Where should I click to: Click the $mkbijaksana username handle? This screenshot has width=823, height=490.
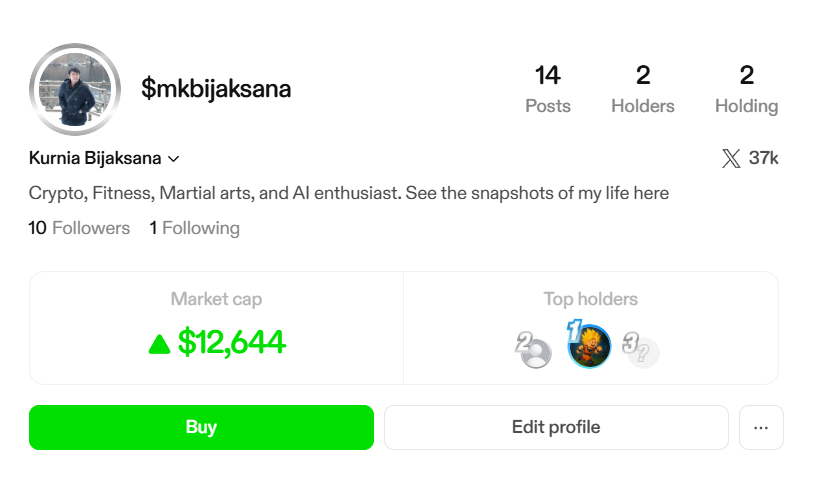pos(216,89)
